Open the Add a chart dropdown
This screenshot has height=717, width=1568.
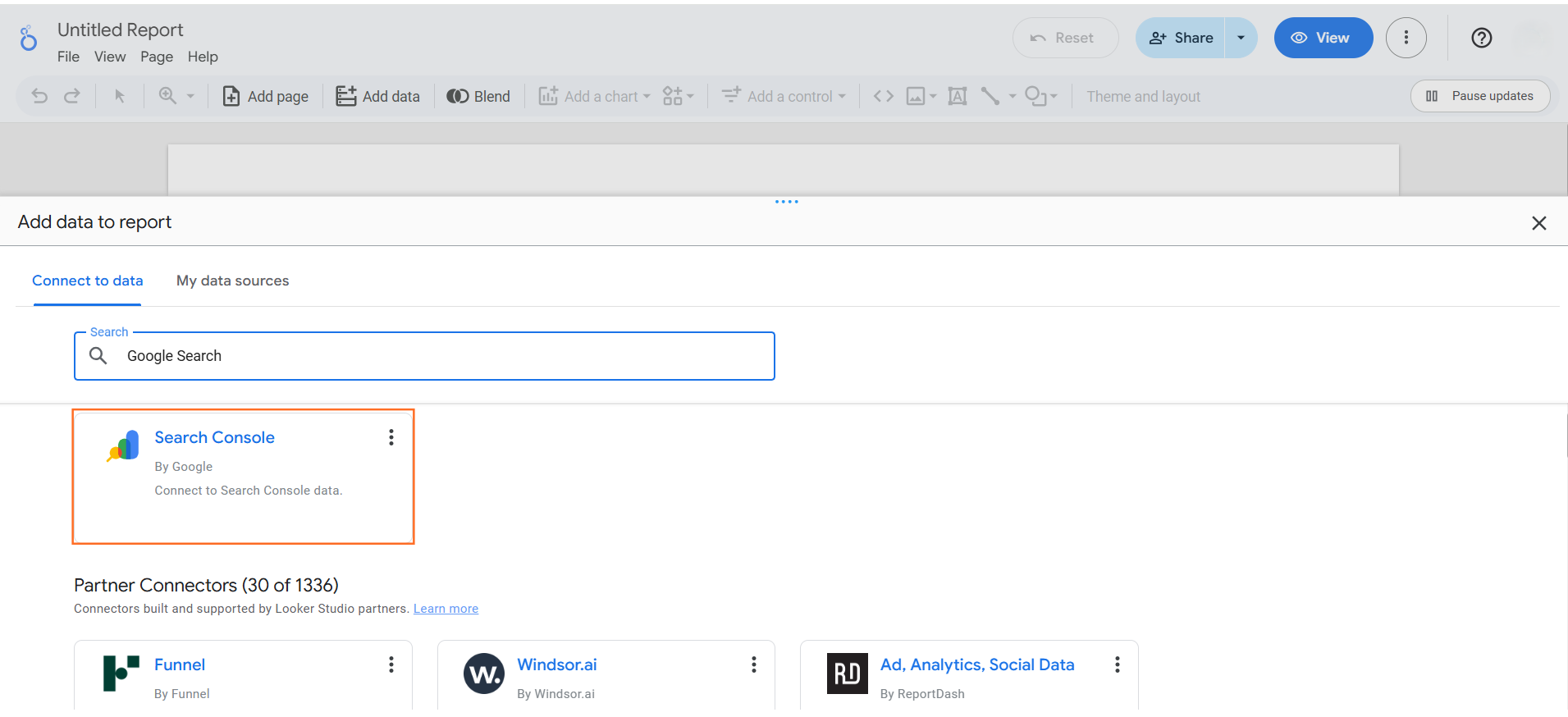pos(595,96)
